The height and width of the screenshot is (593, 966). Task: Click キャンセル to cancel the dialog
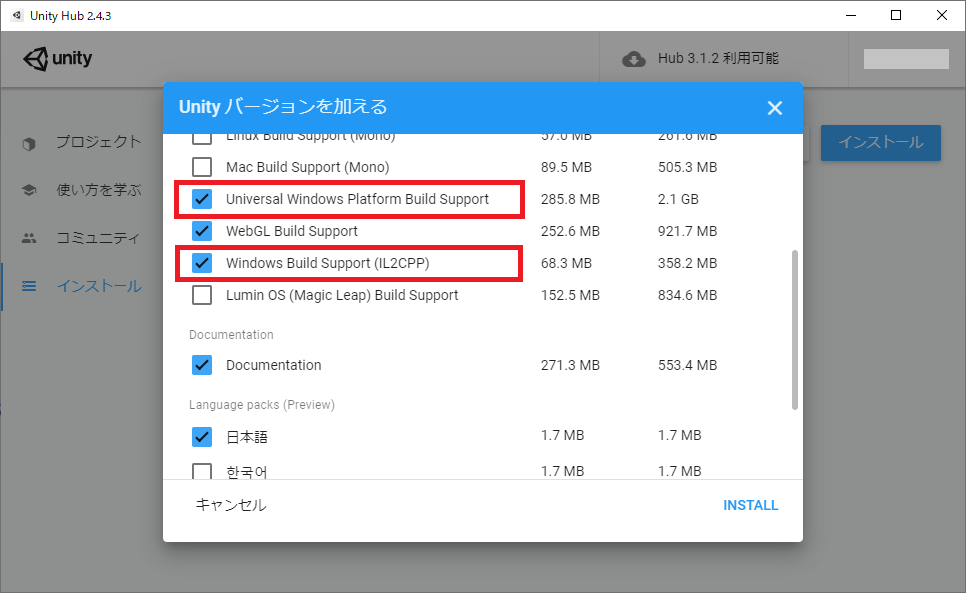click(x=231, y=505)
